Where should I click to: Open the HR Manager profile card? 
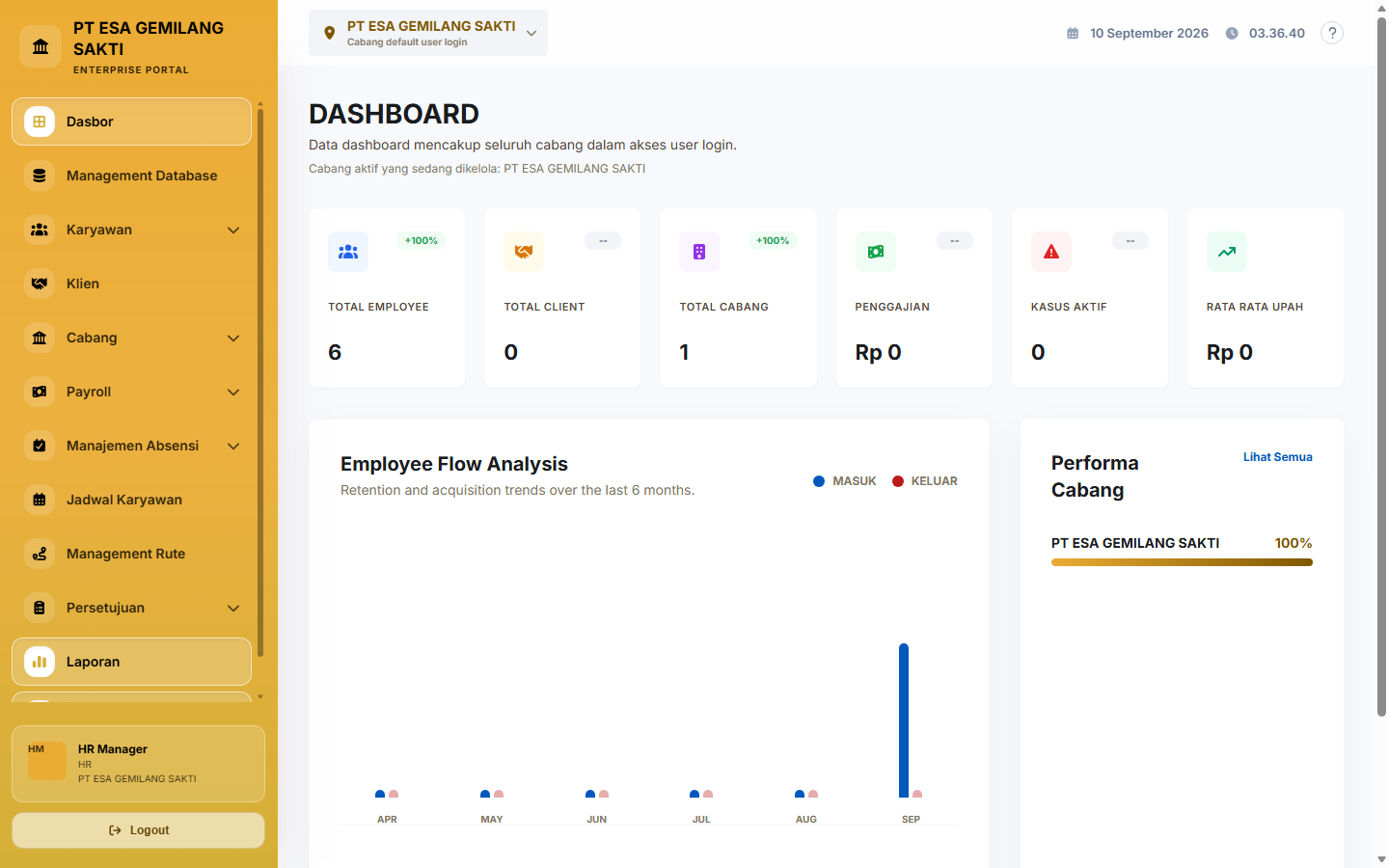pos(138,764)
